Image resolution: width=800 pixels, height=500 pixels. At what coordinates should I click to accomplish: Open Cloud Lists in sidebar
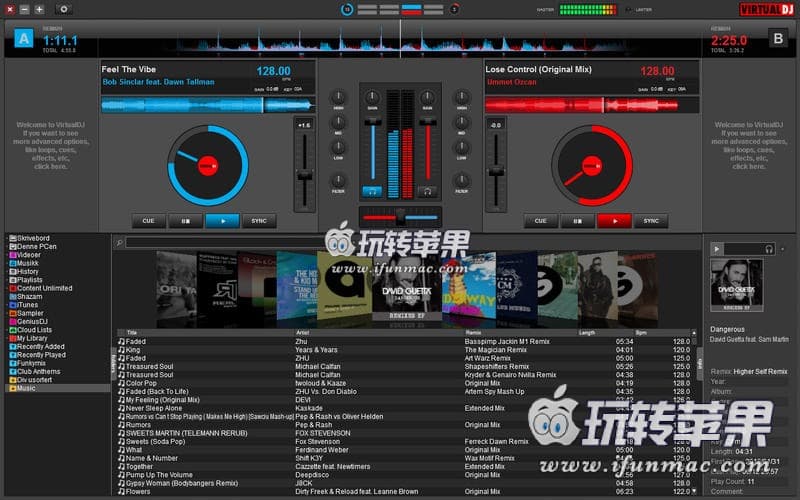[34, 330]
